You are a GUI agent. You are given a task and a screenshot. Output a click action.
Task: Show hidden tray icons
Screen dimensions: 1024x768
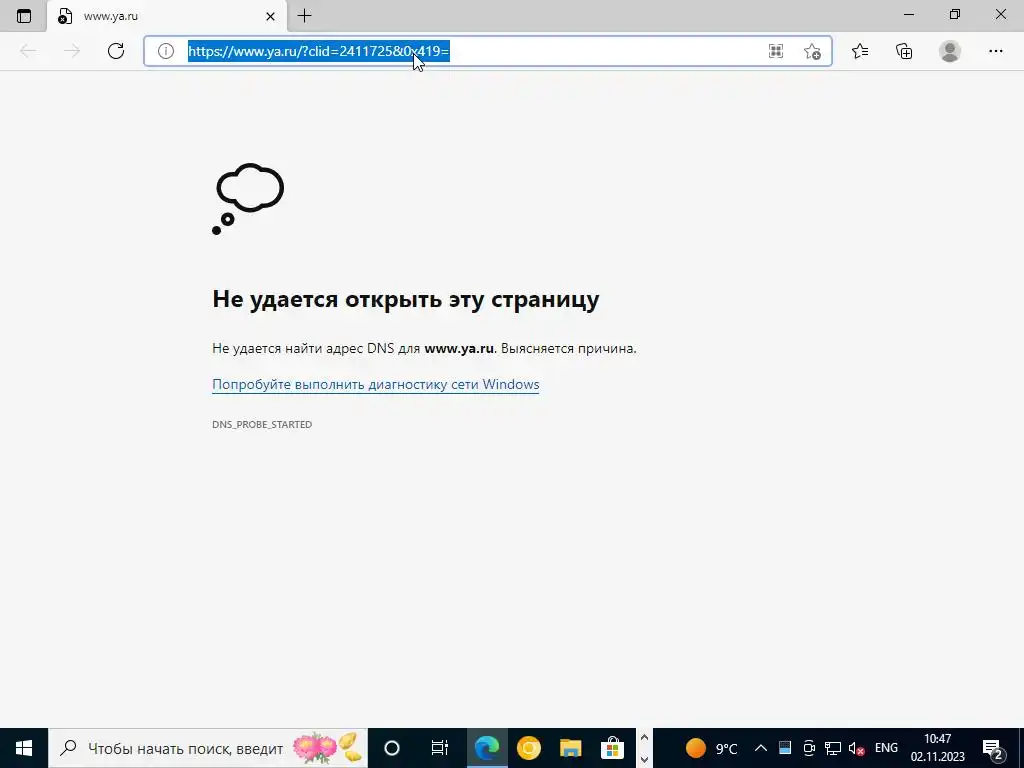coord(761,748)
